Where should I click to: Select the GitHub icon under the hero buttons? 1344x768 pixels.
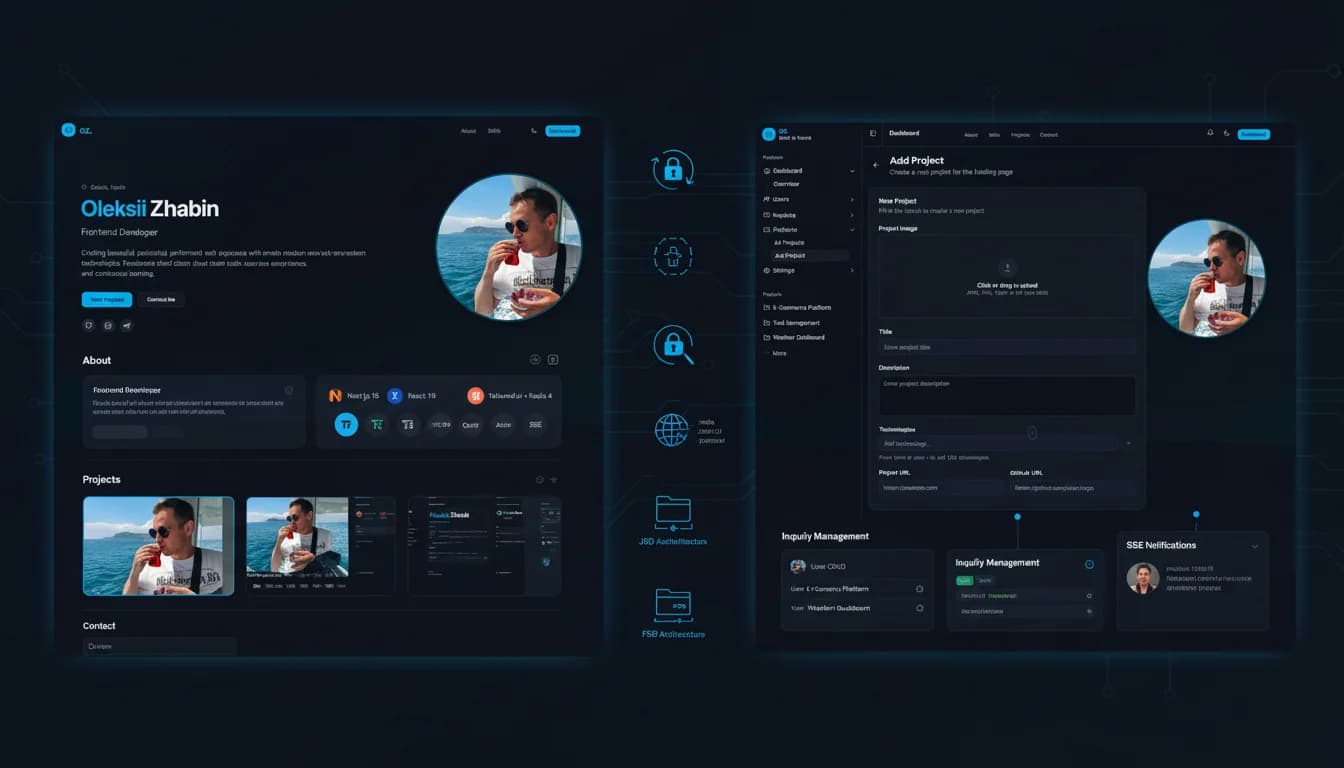tap(89, 325)
